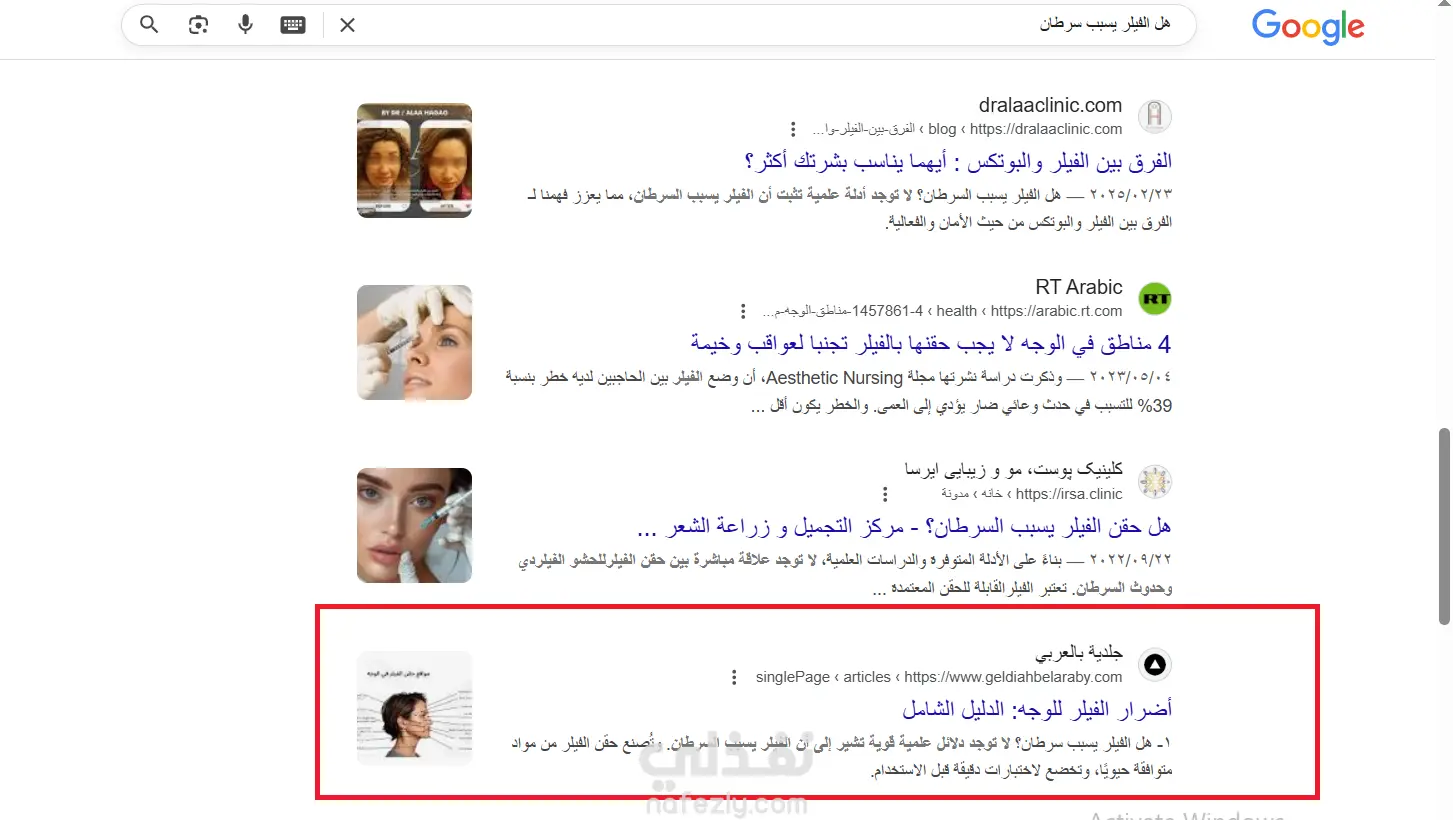The height and width of the screenshot is (820, 1453).
Task: Click the RT Arabic site favicon
Action: (x=1155, y=298)
